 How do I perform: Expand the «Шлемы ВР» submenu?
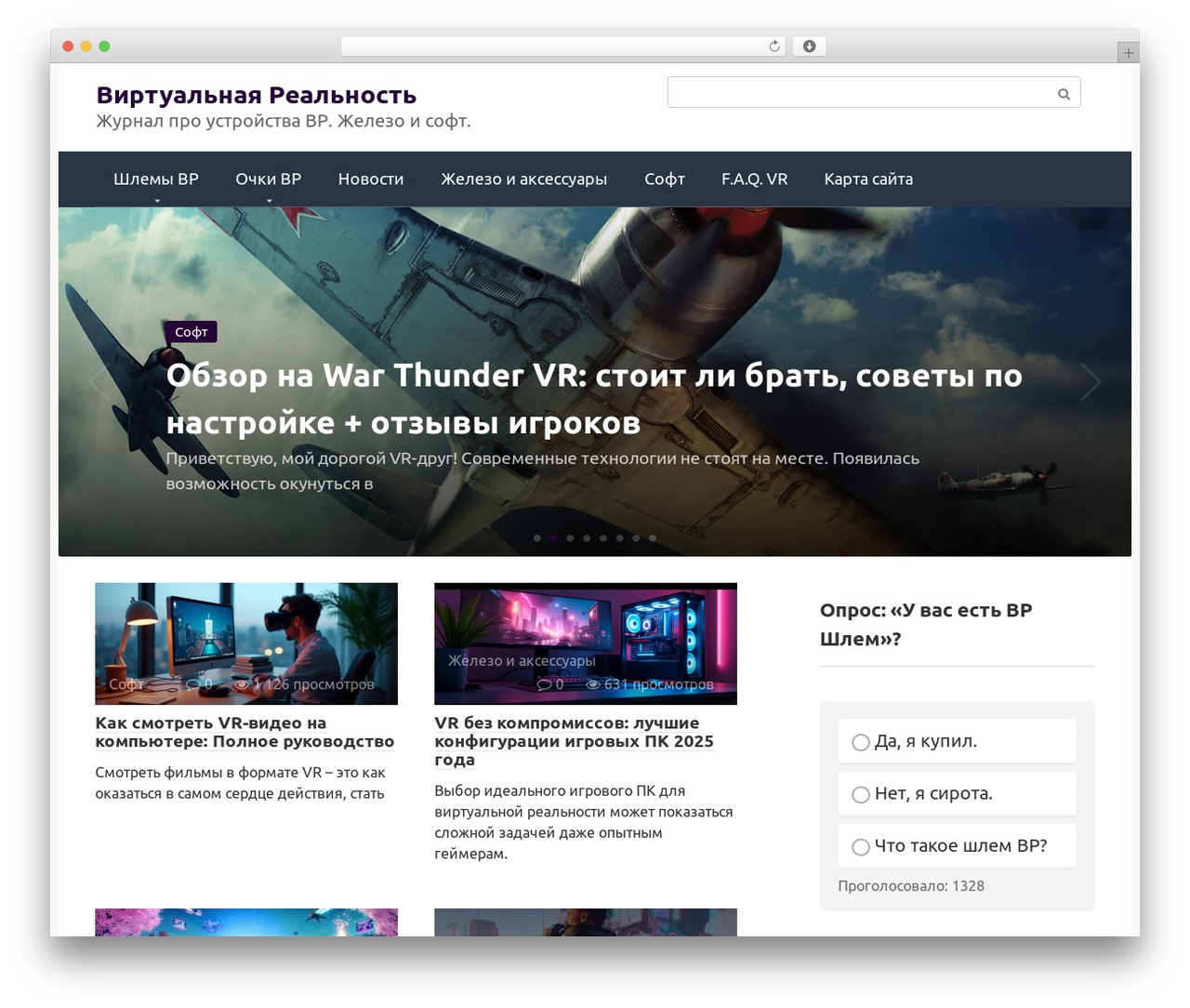[156, 179]
